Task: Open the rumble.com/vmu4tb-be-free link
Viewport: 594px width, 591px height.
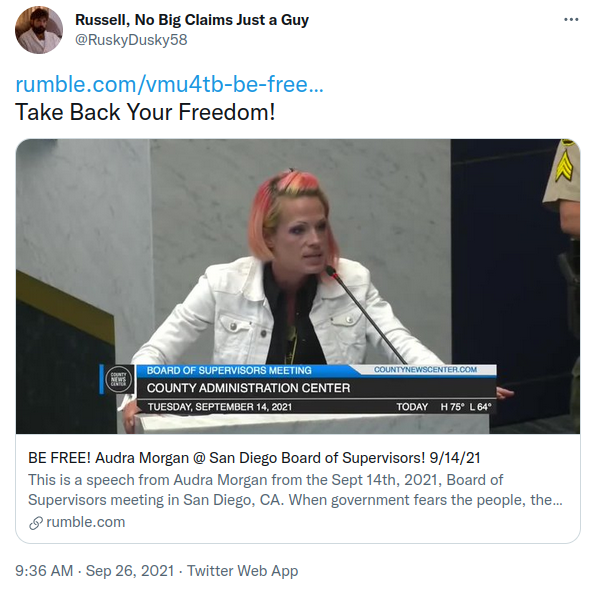Action: point(169,84)
